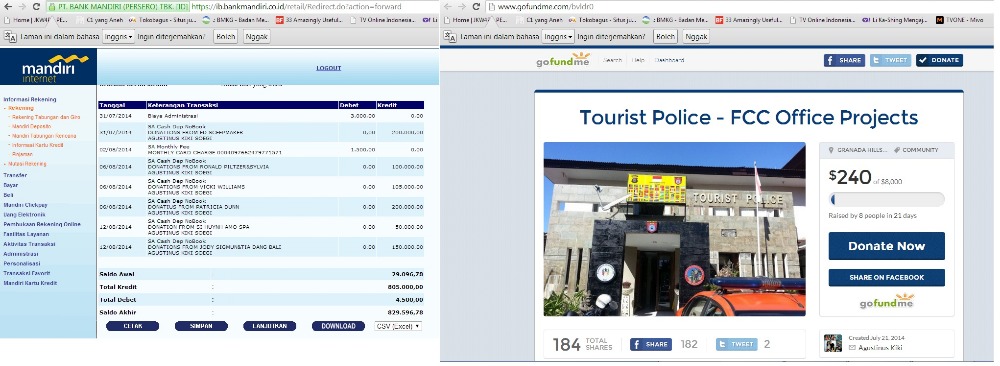Click the DOWNLOAD button
The width and height of the screenshot is (1000, 366).
338,326
